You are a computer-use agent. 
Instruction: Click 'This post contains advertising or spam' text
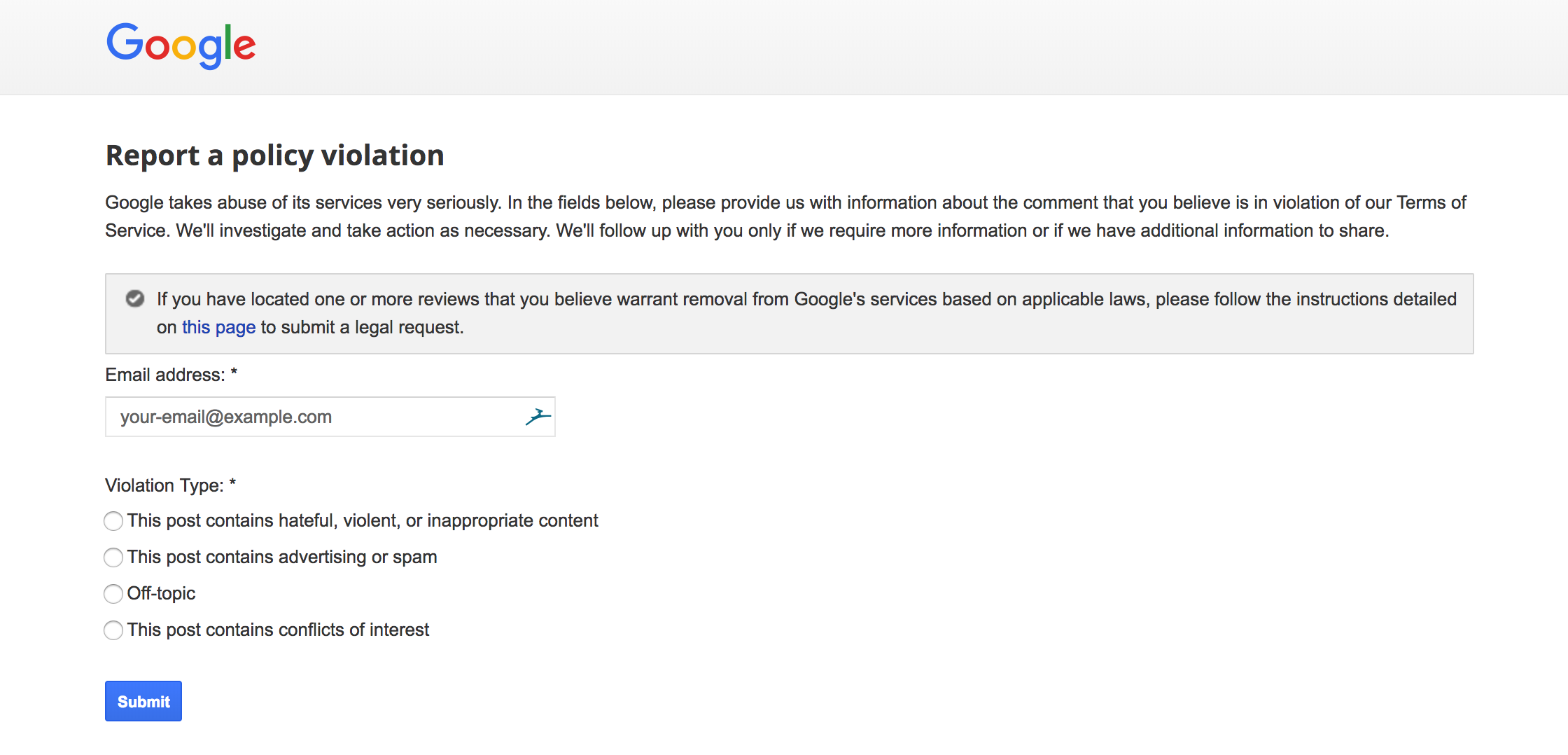(282, 557)
